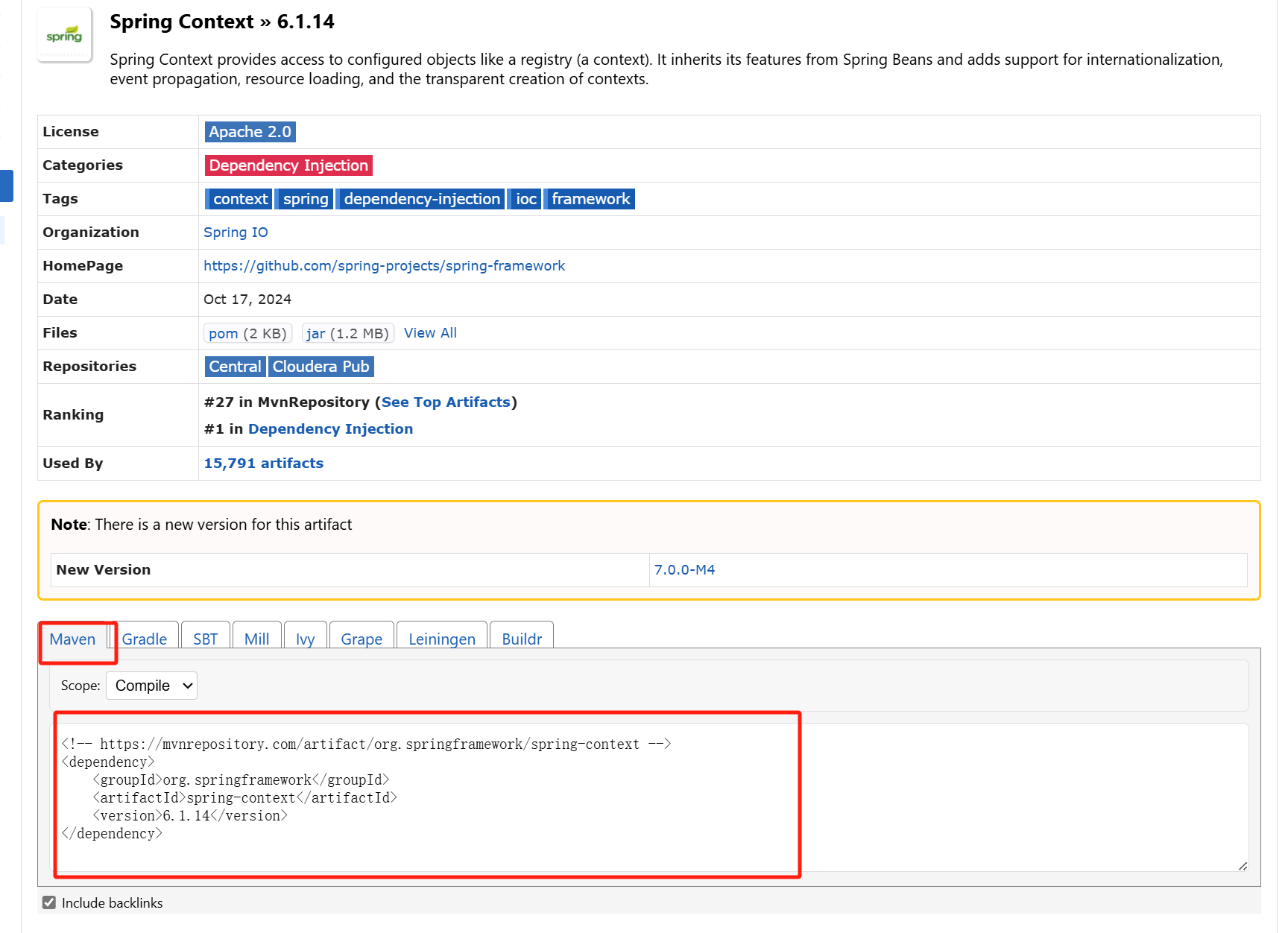This screenshot has width=1288, height=933.
Task: Select the framework tag
Action: coord(590,199)
